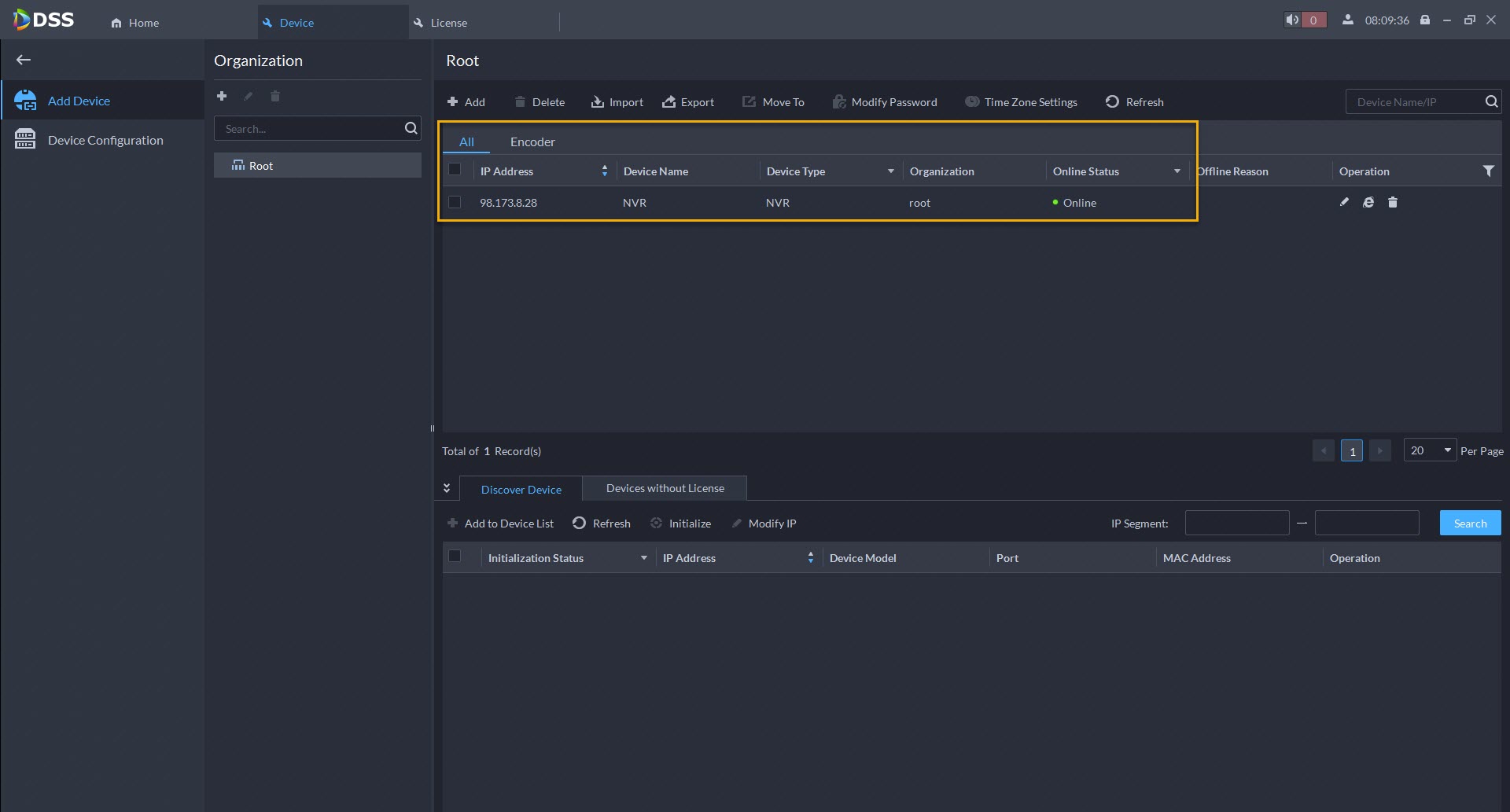1510x812 pixels.
Task: Click the alarm speaker icon in title bar
Action: 1292,20
